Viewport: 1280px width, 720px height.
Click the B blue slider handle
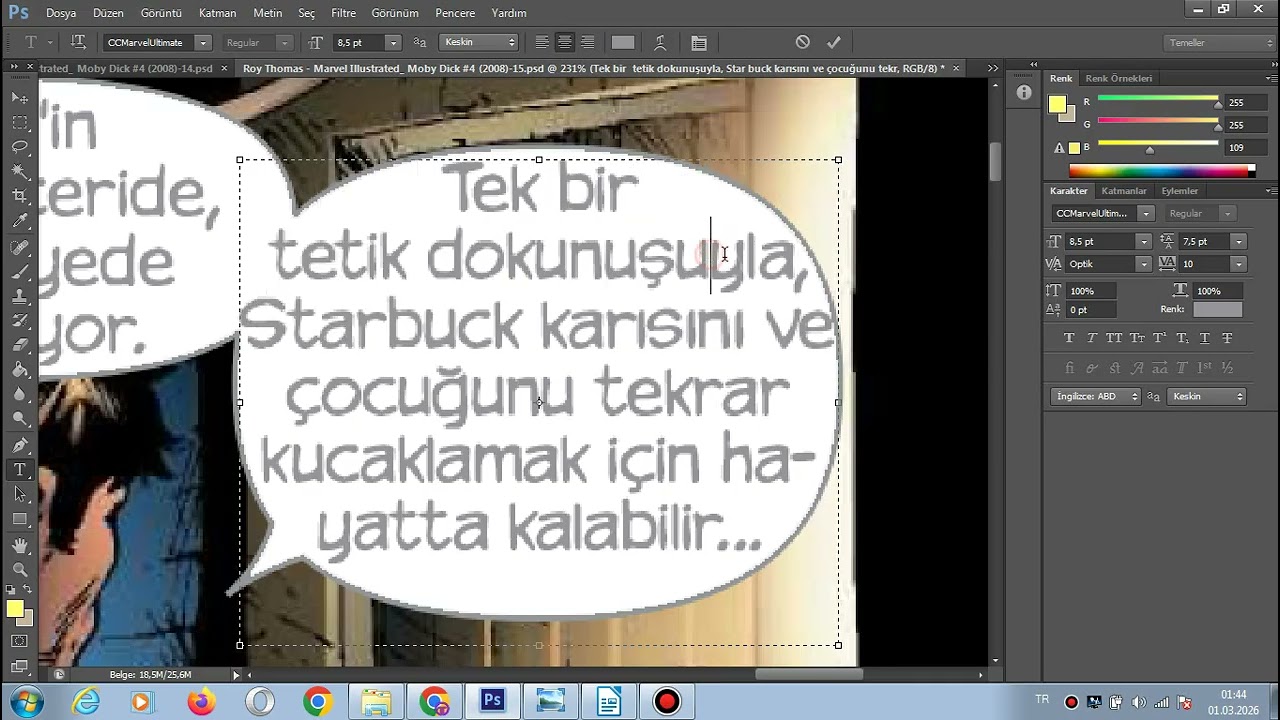(1150, 150)
